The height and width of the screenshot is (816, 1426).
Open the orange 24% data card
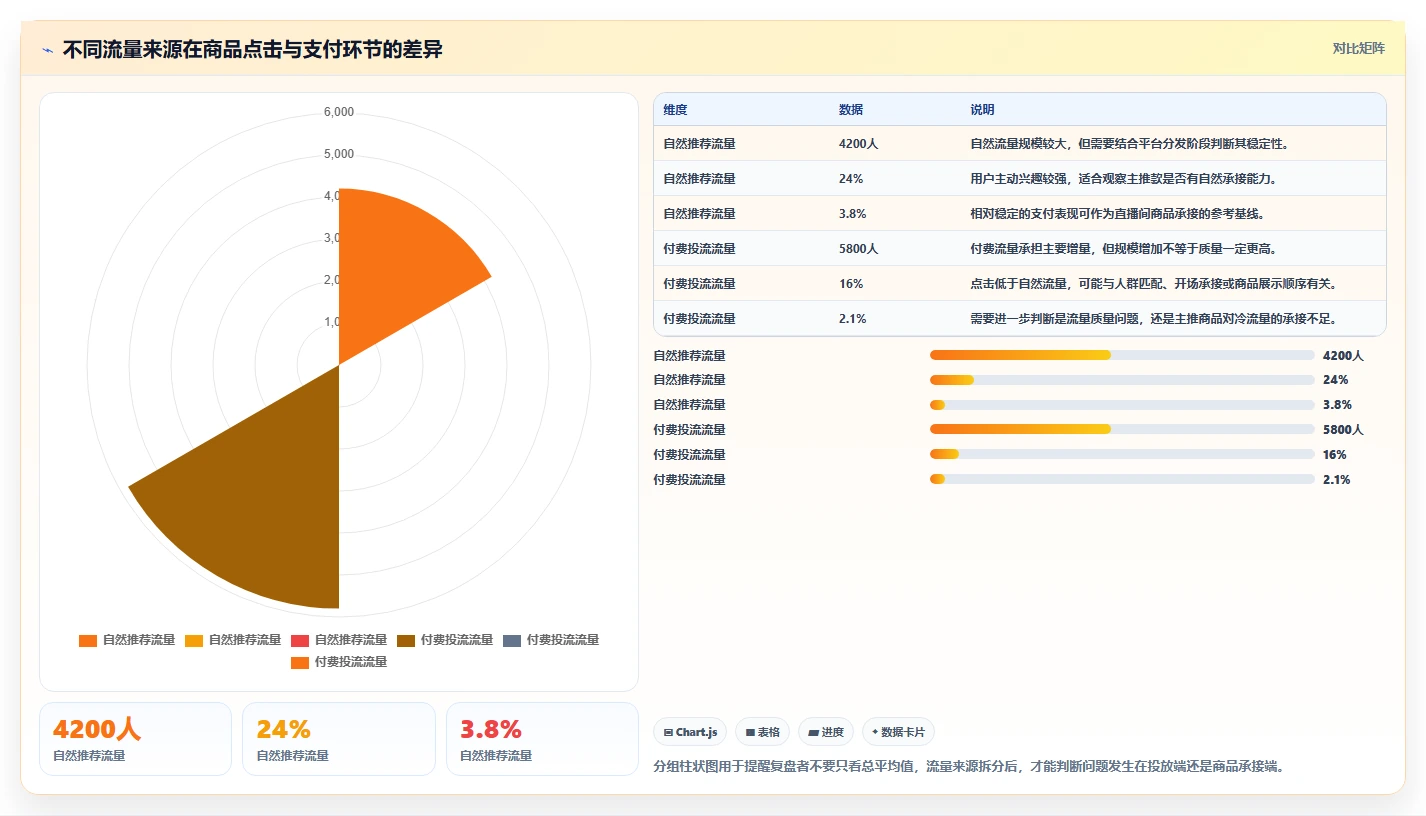pyautogui.click(x=339, y=739)
